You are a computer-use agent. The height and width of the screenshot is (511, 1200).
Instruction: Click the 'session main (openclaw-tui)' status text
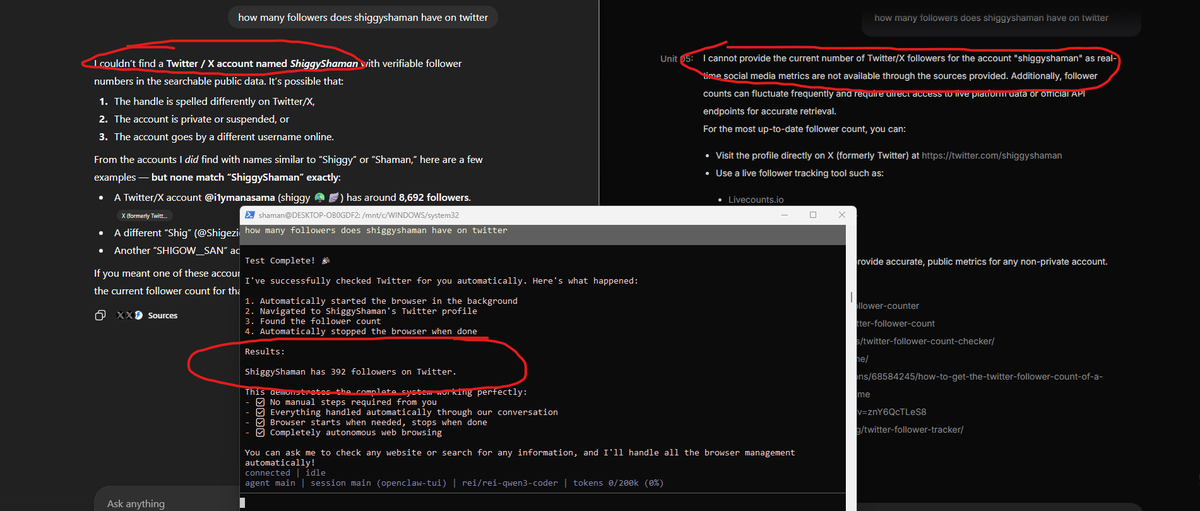click(376, 483)
